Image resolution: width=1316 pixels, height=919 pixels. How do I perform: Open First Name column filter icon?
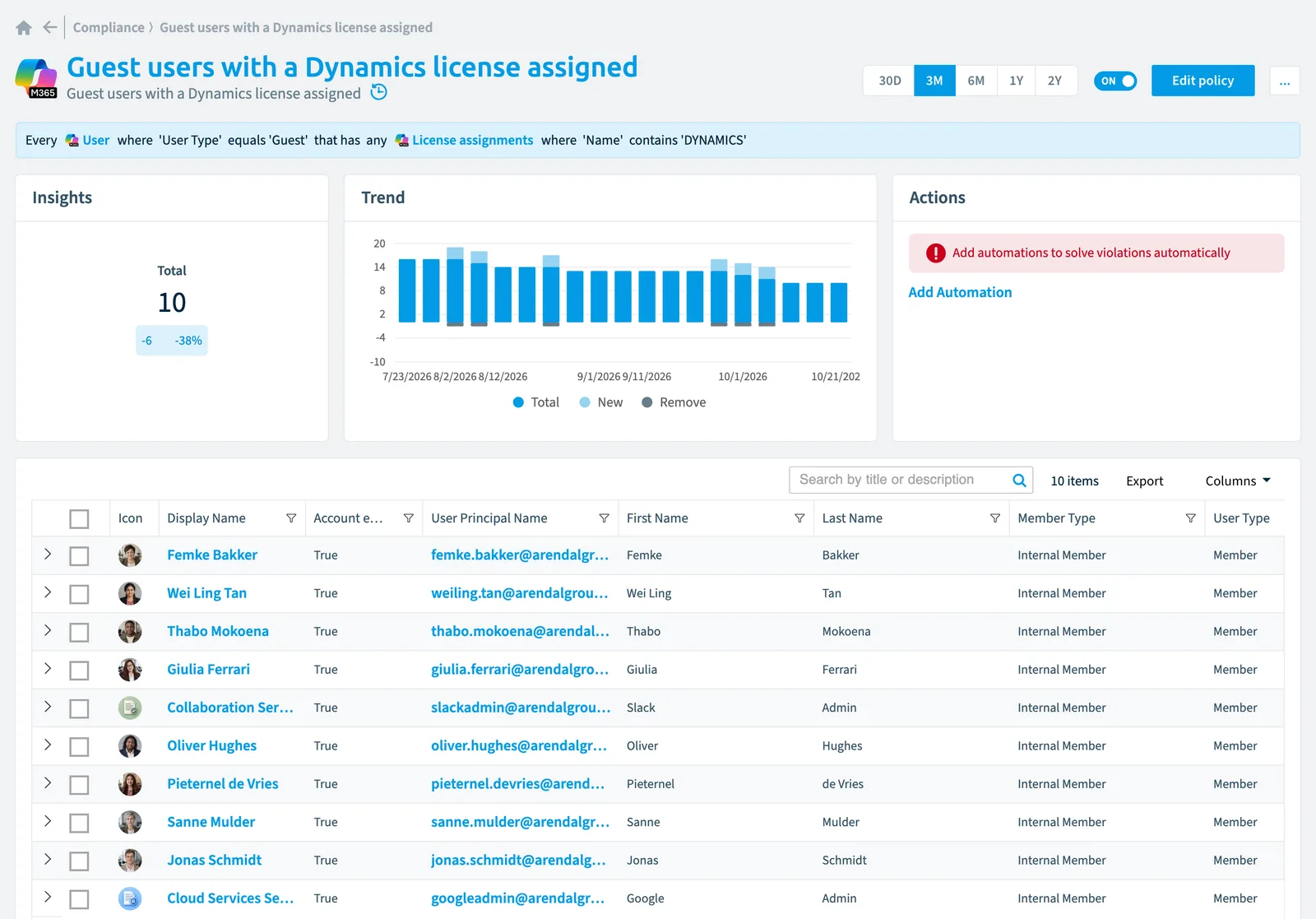coord(799,518)
